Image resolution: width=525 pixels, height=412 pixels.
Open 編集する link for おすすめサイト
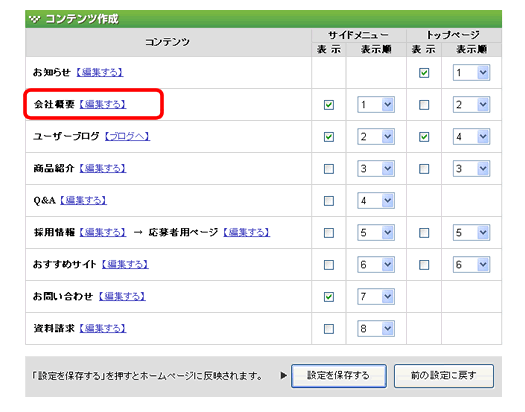point(125,264)
